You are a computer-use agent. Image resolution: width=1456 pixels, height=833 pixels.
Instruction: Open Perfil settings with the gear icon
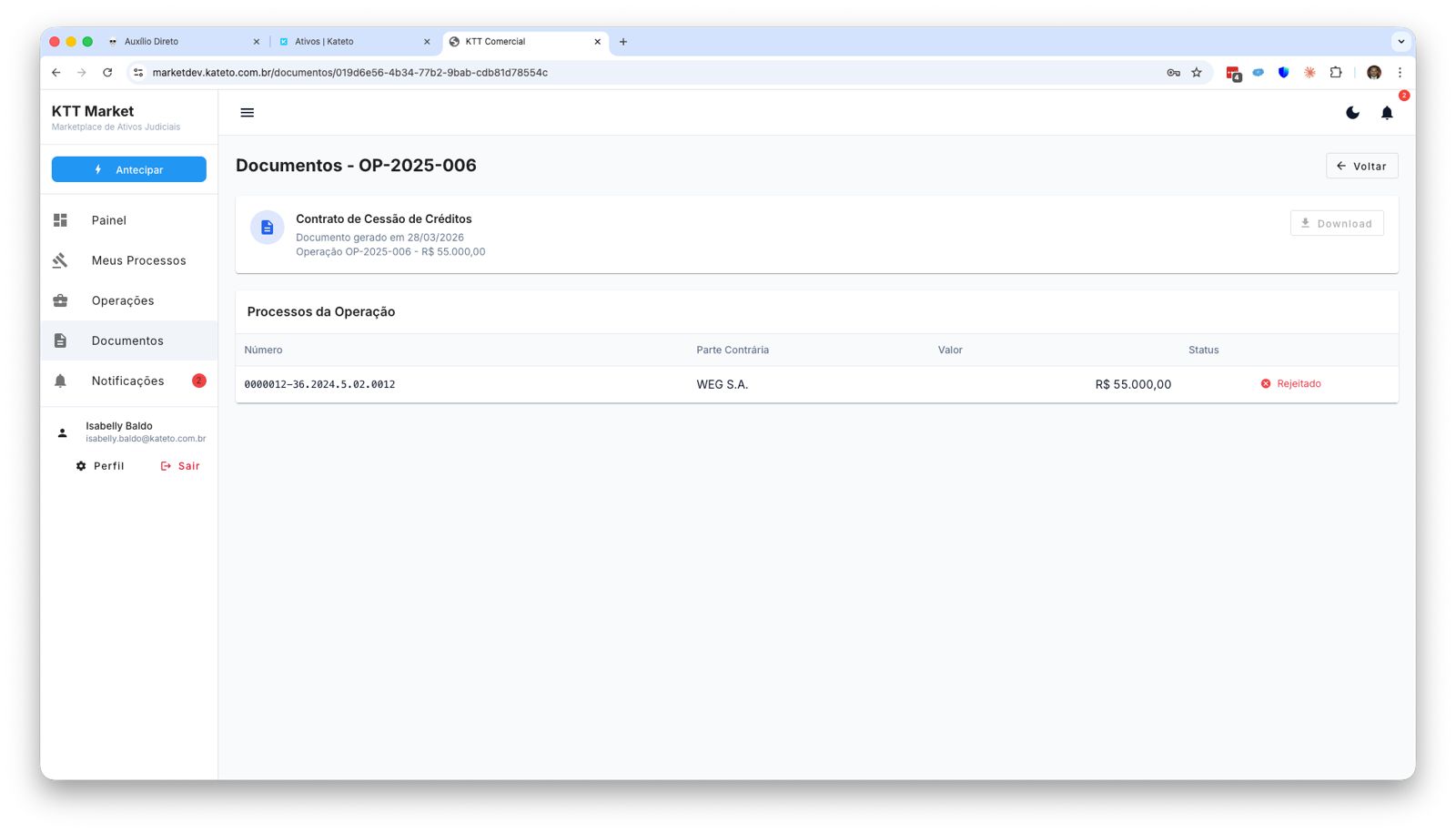pyautogui.click(x=100, y=466)
